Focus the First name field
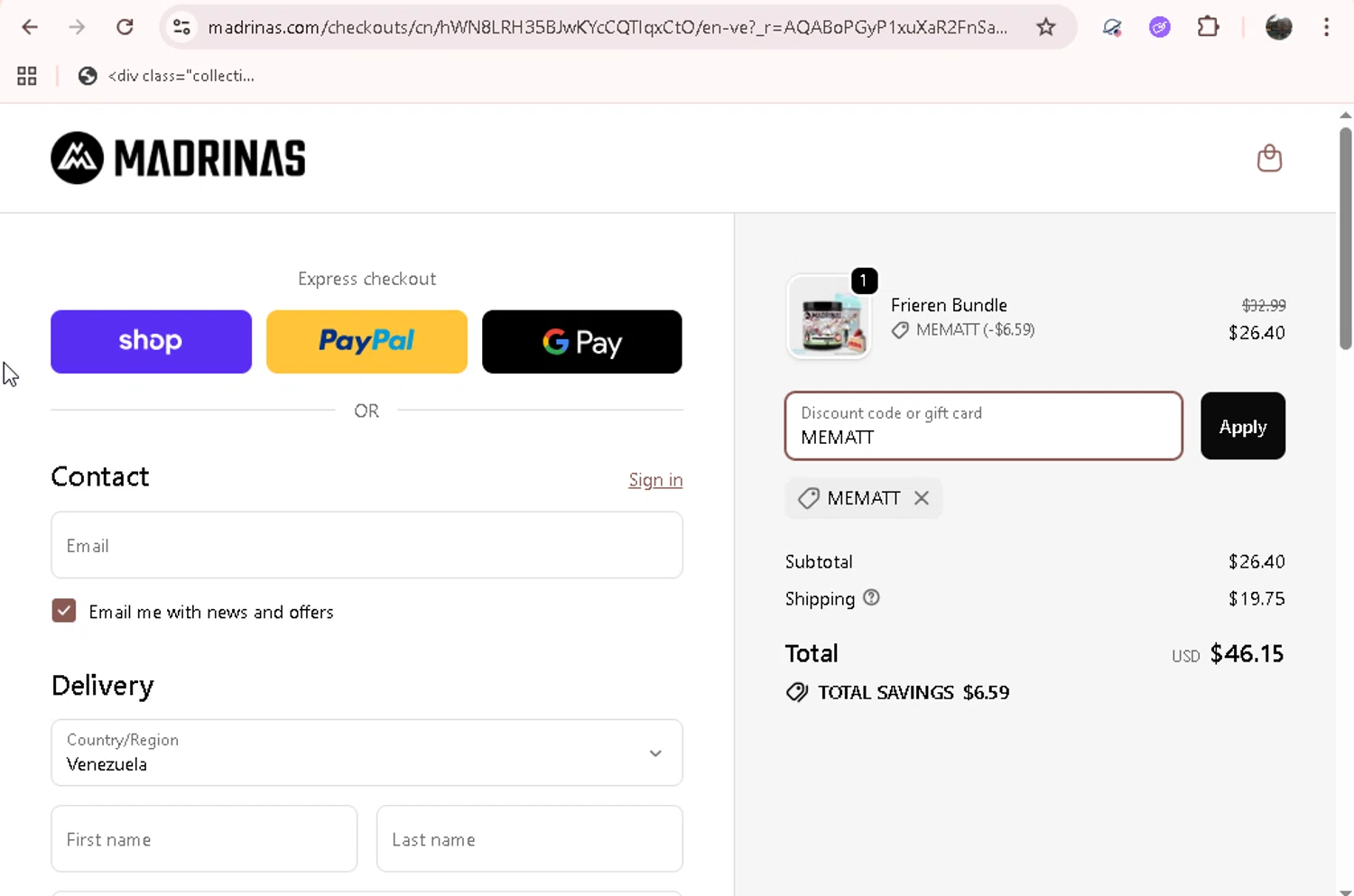The width and height of the screenshot is (1354, 896). pos(204,838)
